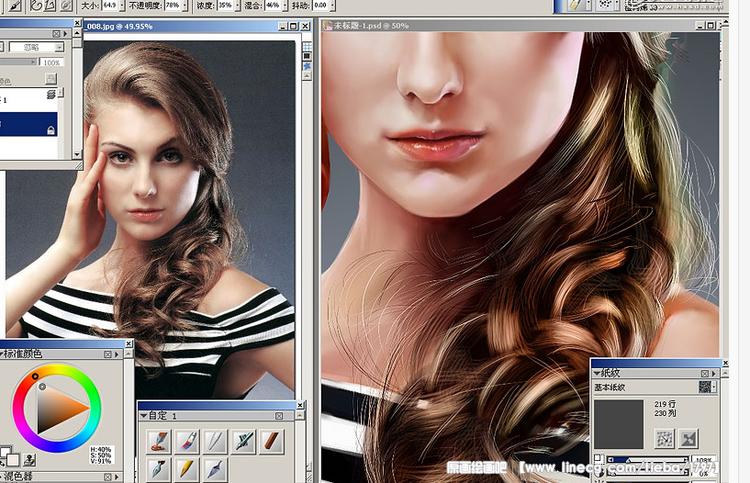Screen dimensions: 750x483
Task: Click the layers panel vertical scrollbar down arrow
Action: point(77,154)
